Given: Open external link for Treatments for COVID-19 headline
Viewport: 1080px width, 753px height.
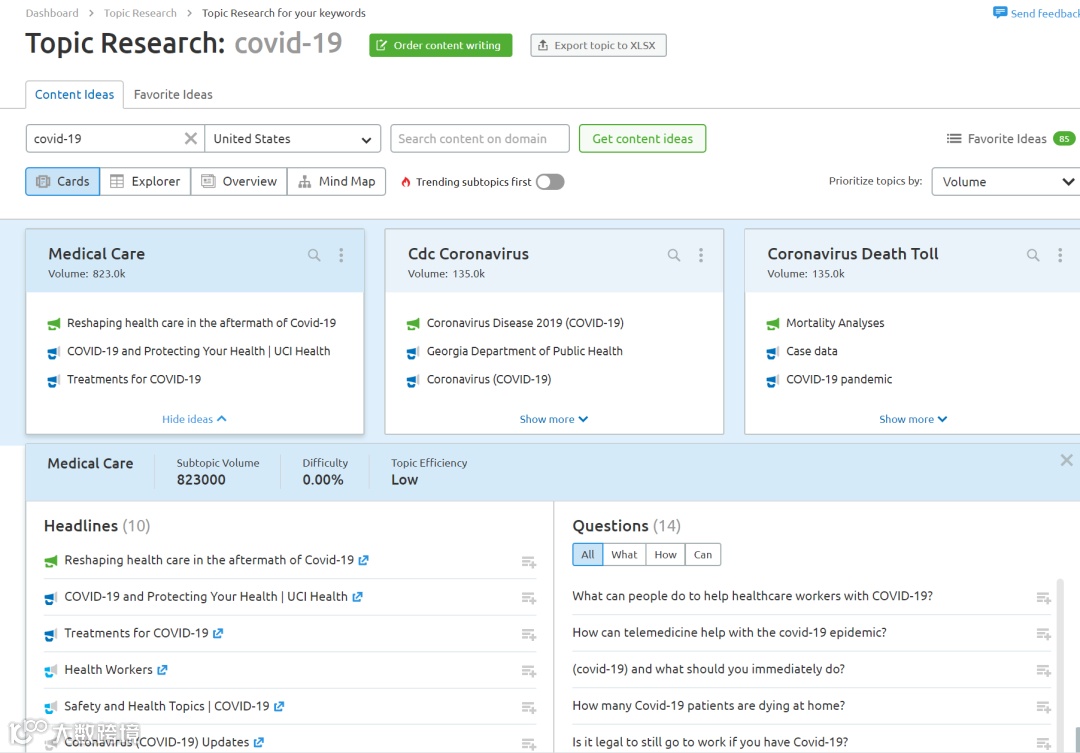Looking at the screenshot, I should [218, 633].
